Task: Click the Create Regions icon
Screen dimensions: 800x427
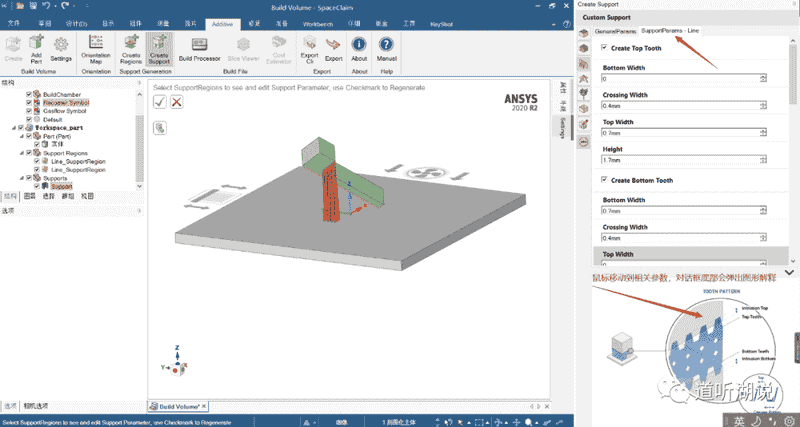Action: click(131, 49)
